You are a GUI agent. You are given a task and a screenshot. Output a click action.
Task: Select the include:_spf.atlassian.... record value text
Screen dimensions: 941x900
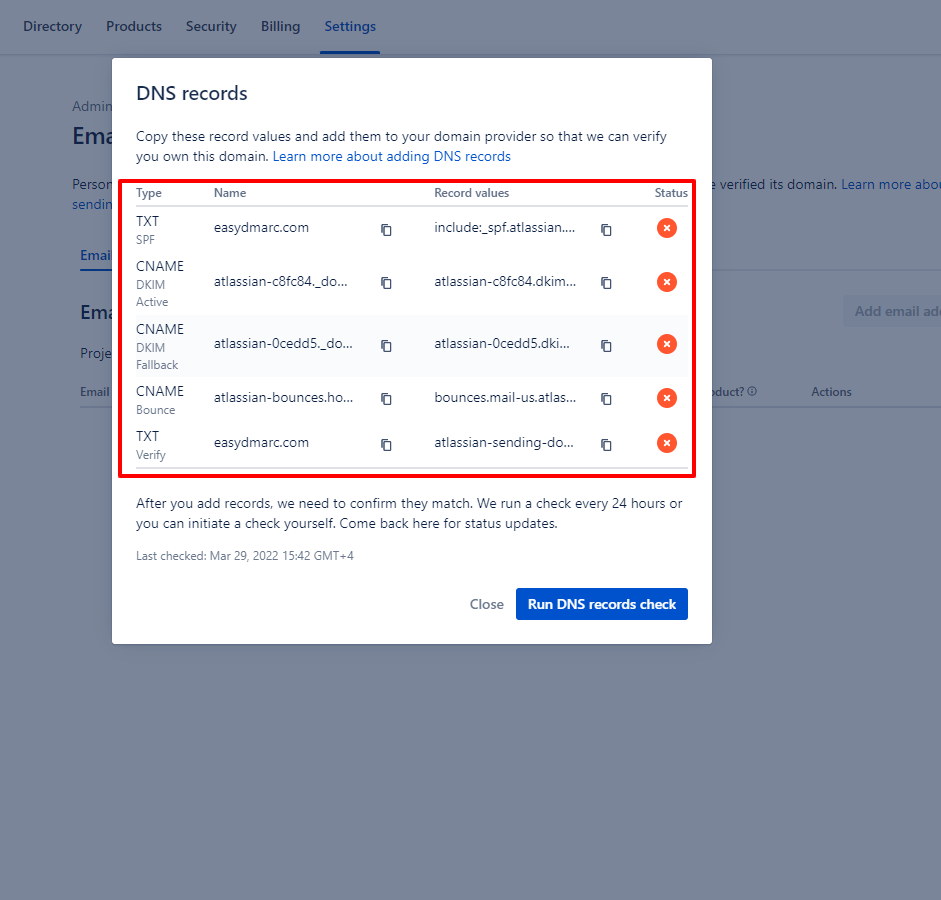[x=505, y=227]
